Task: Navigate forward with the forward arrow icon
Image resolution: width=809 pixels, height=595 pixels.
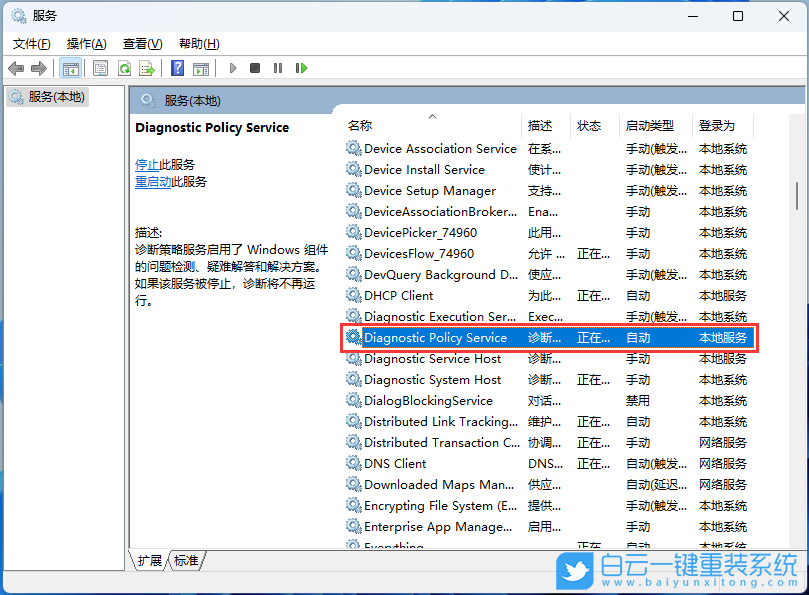Action: [39, 67]
